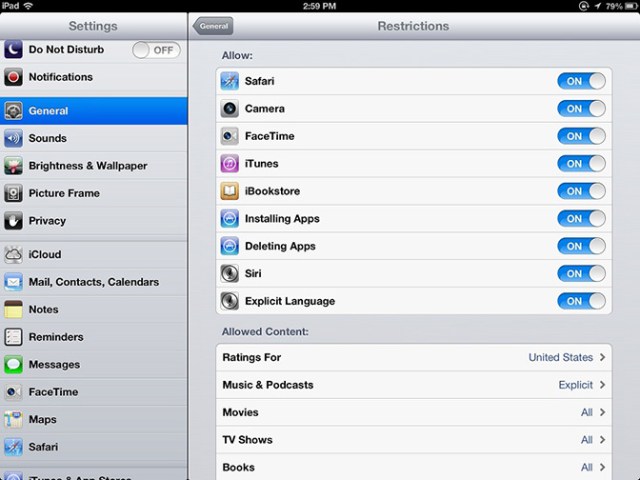Toggle the FaceTime allow switch
Viewport: 640px width, 480px height.
tap(581, 136)
